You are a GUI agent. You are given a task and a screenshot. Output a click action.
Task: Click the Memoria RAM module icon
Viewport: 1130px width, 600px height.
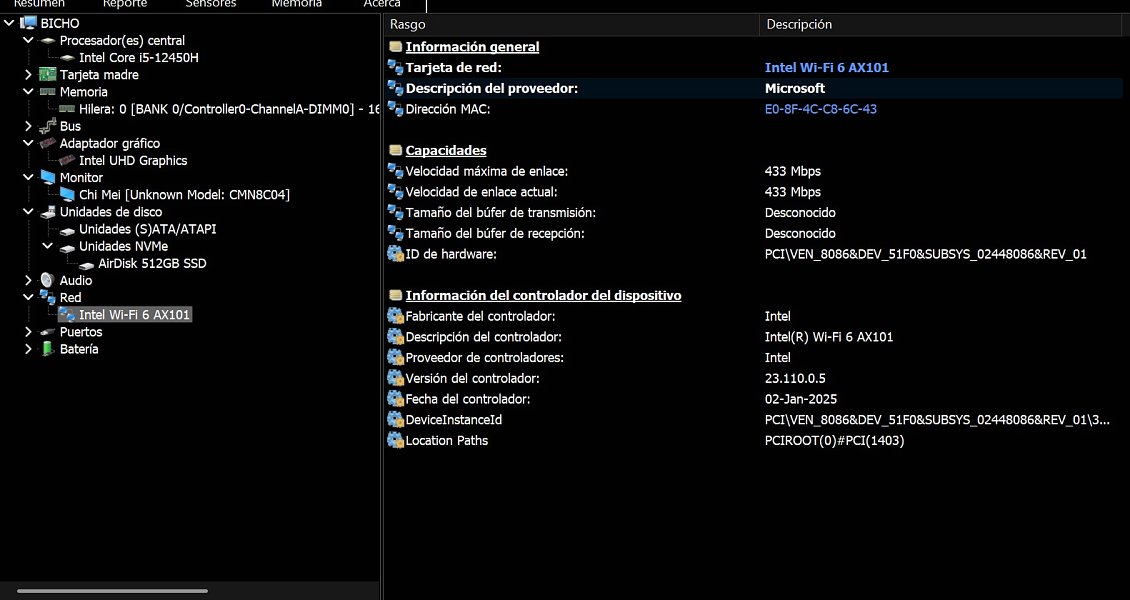48,91
